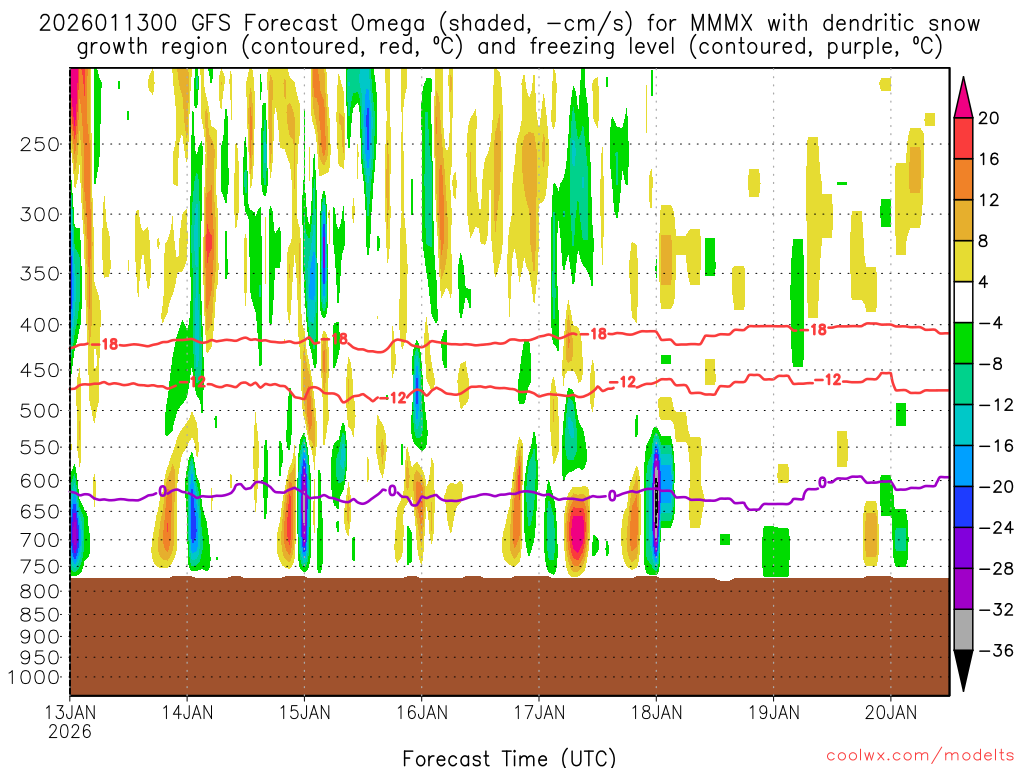Image resolution: width=1024 pixels, height=768 pixels.
Task: Select the 20JAN time axis label
Action: click(x=890, y=712)
